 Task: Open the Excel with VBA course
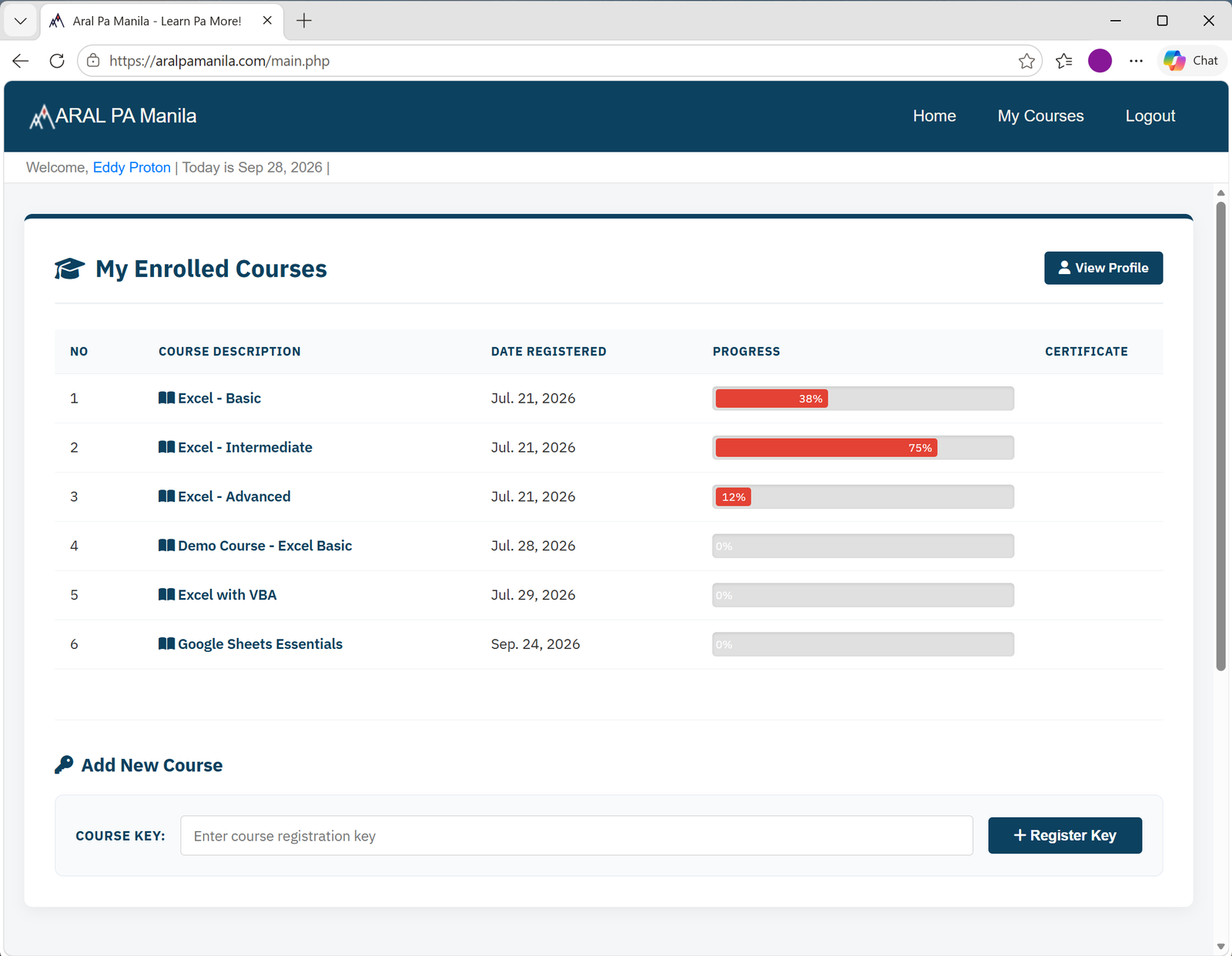click(x=227, y=595)
